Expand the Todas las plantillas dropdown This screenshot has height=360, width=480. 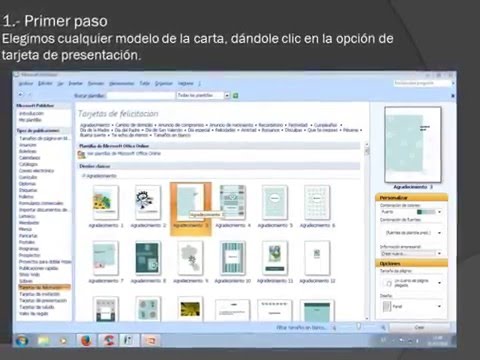[x=227, y=96]
